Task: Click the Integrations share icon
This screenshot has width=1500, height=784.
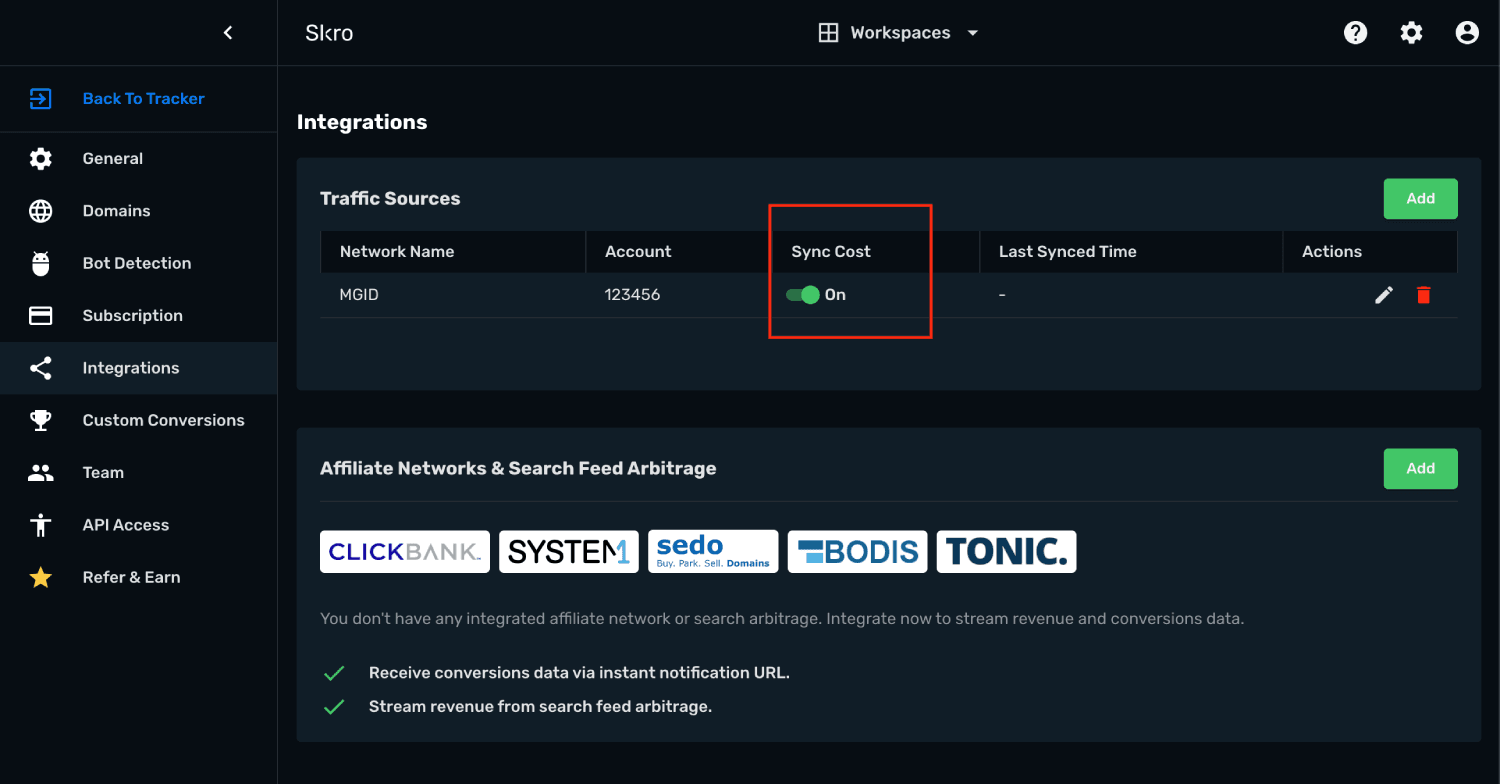Action: click(40, 368)
